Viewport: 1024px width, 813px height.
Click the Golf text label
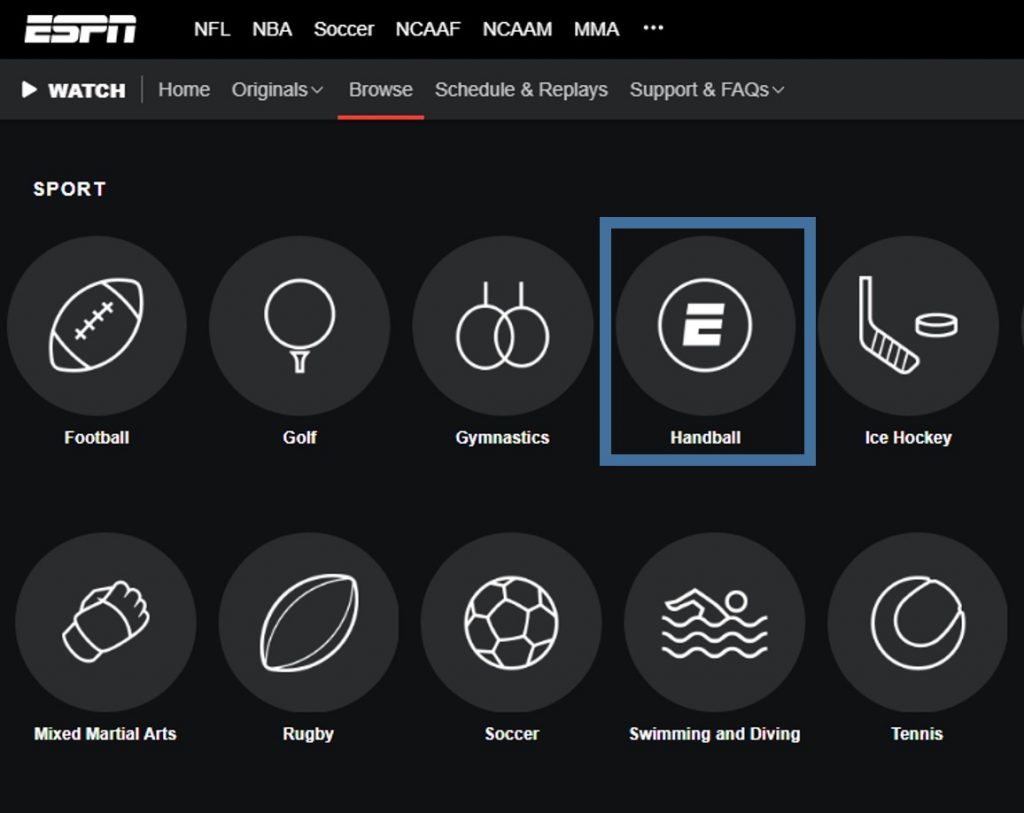pos(300,438)
